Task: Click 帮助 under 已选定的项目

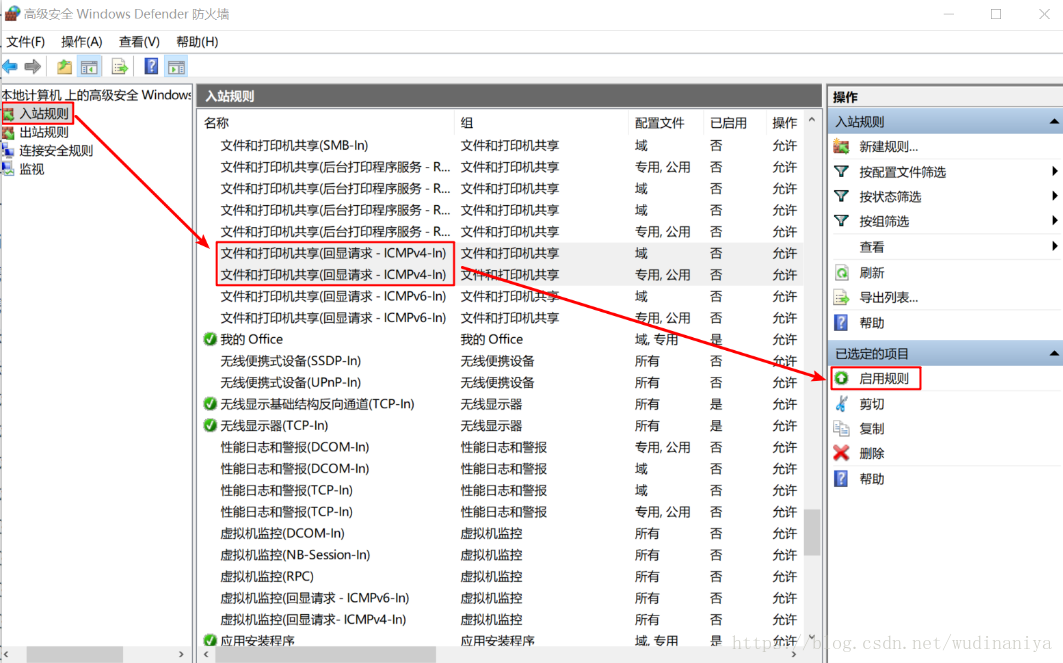Action: pos(872,479)
